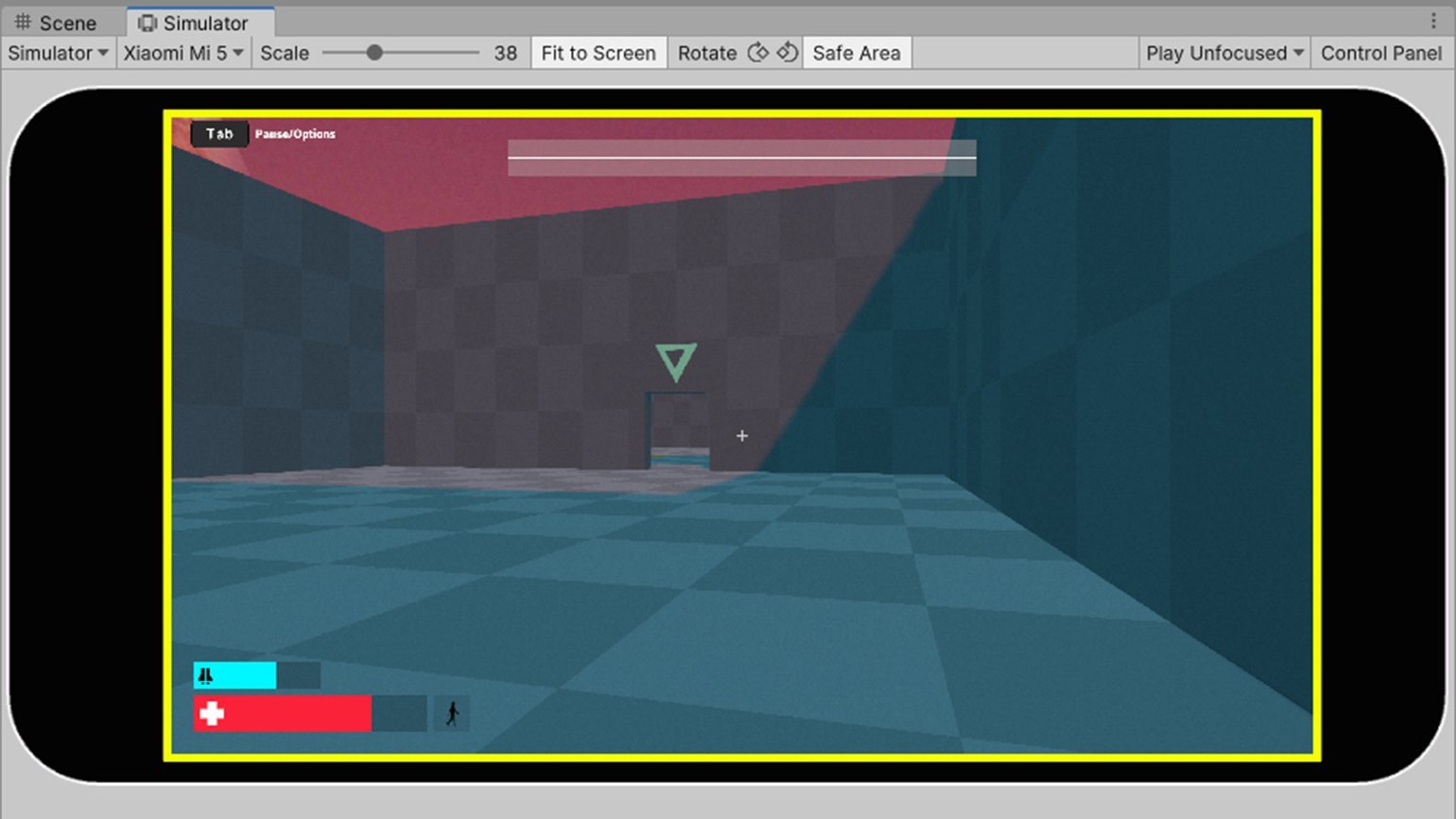Image resolution: width=1456 pixels, height=819 pixels.
Task: Open the Simulator view mode dropdown
Action: (58, 53)
